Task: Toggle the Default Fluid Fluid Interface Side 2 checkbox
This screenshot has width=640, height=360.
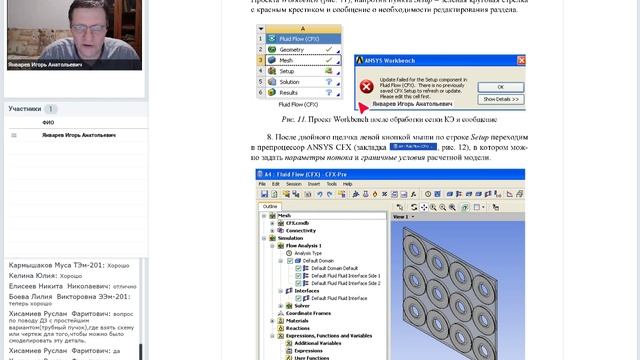Action: (298, 283)
